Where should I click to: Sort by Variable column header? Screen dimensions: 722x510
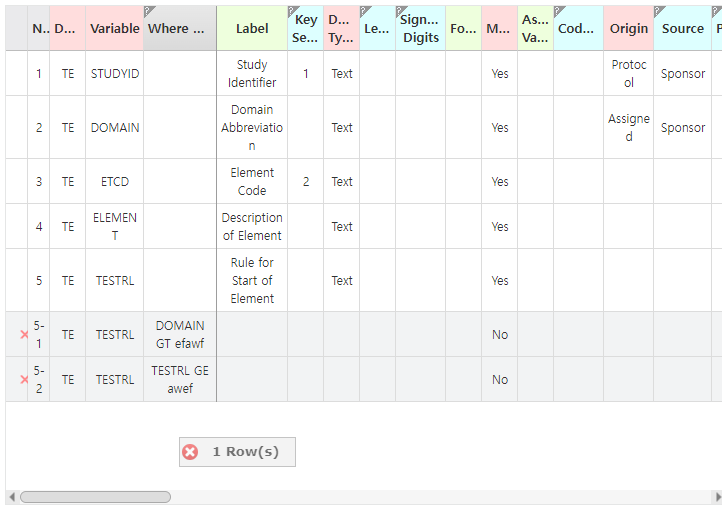point(114,29)
